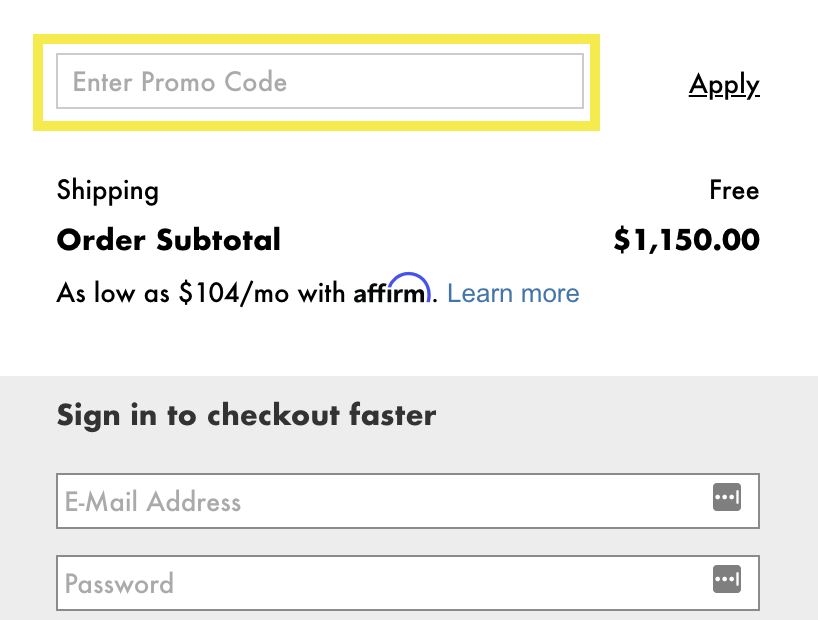Click the Enter Promo Code field
818x620 pixels.
pos(320,81)
